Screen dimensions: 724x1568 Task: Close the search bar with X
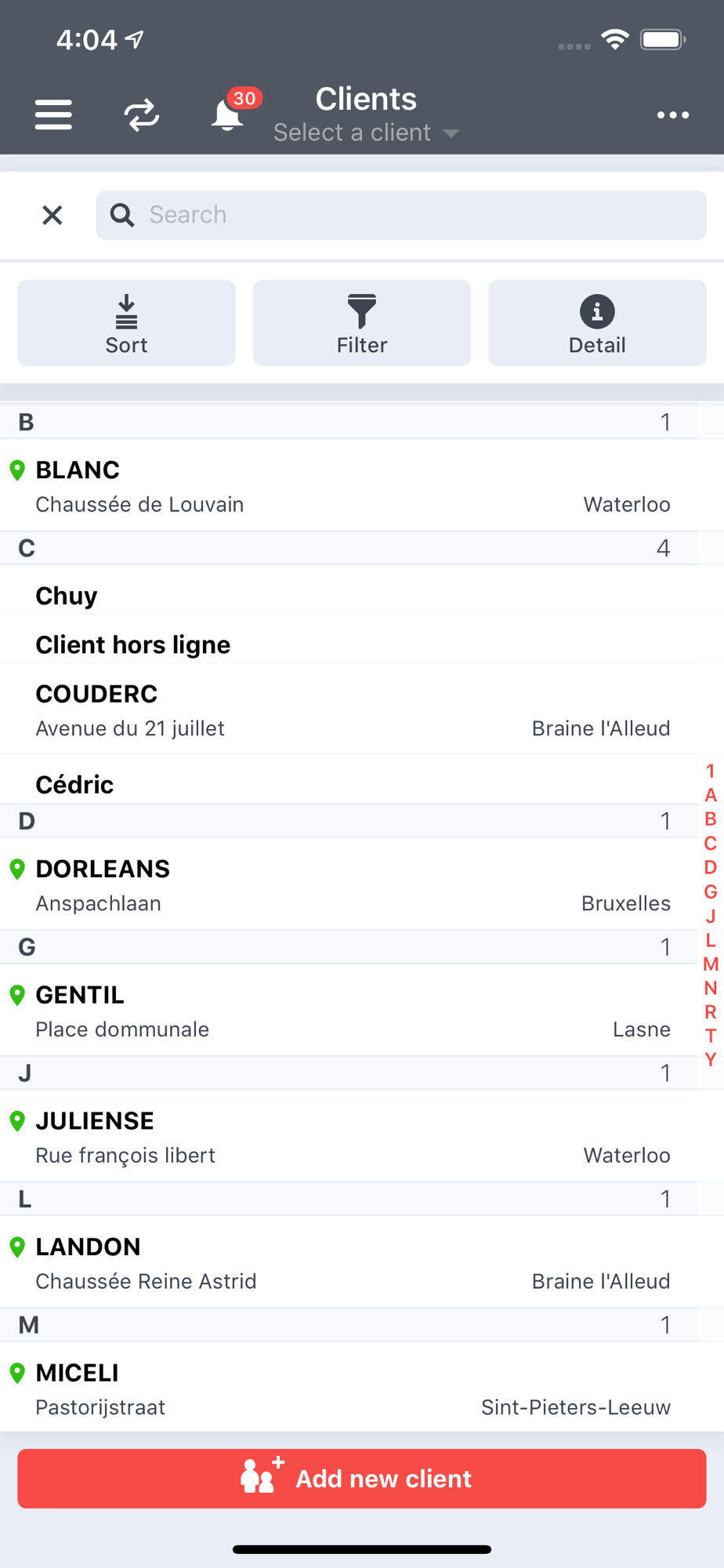coord(52,215)
